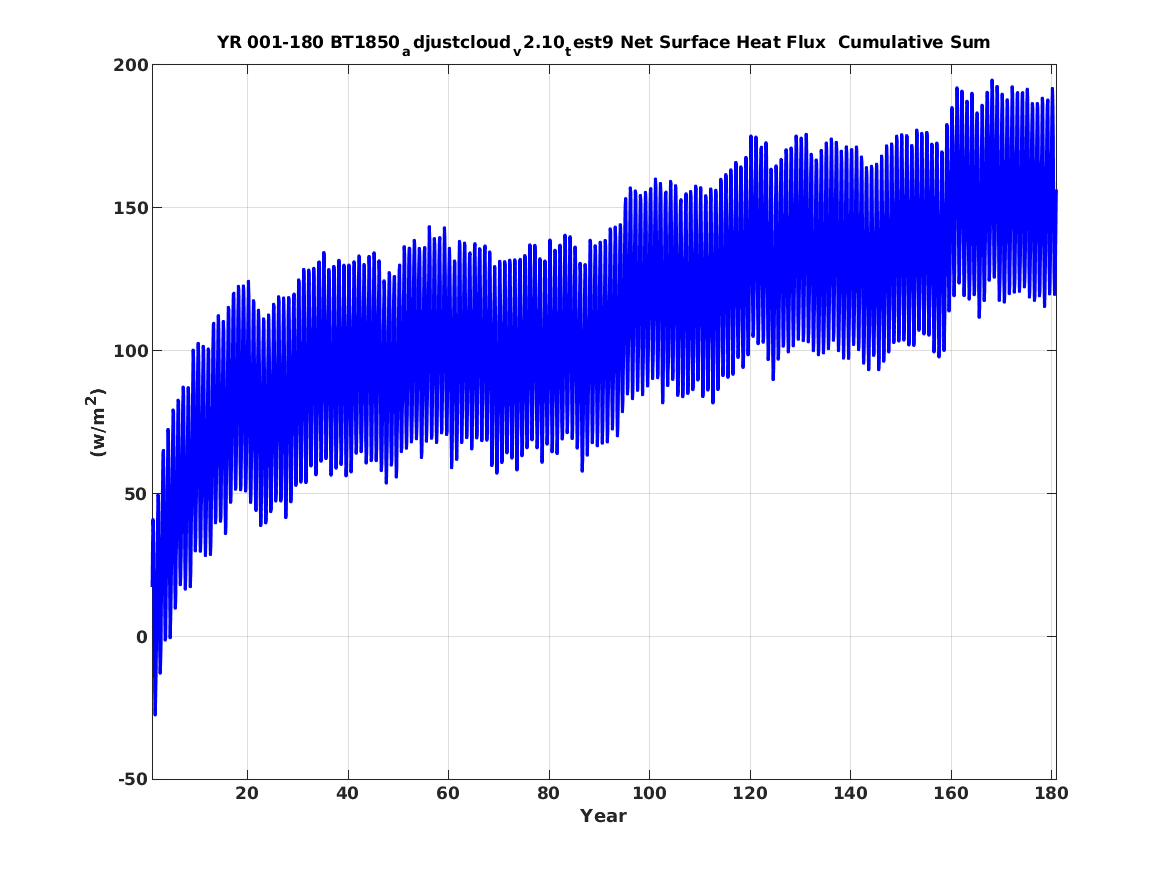
Task: Click y-axis tick label '50'
Action: point(136,493)
